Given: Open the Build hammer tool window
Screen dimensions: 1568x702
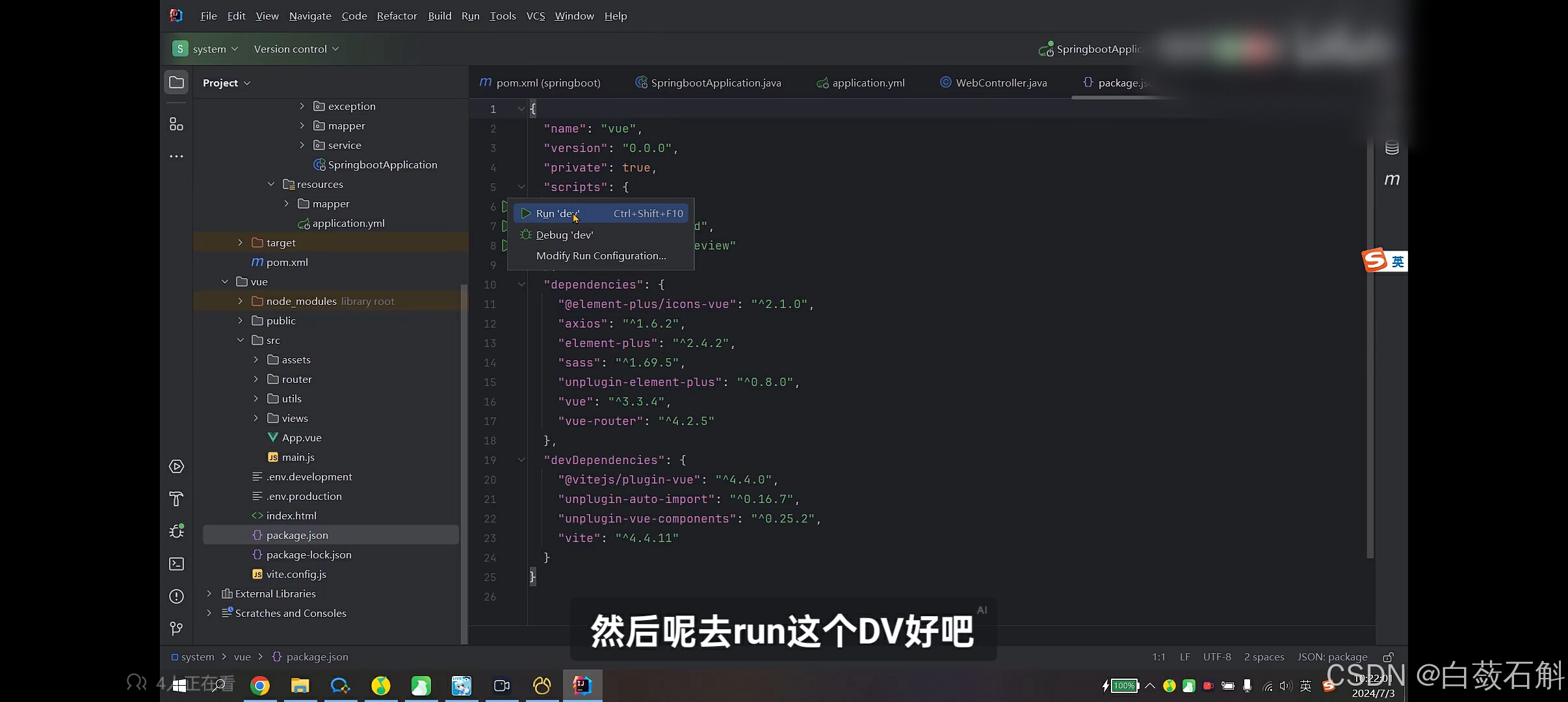Looking at the screenshot, I should click(x=176, y=499).
